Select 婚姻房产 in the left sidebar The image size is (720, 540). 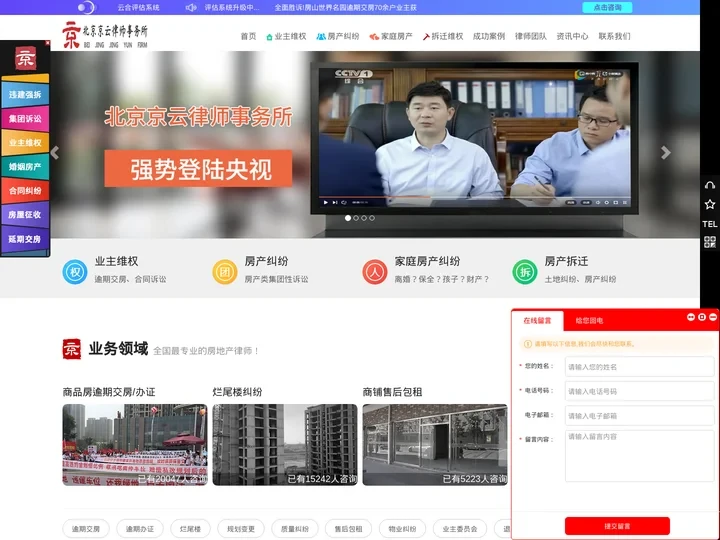25,167
